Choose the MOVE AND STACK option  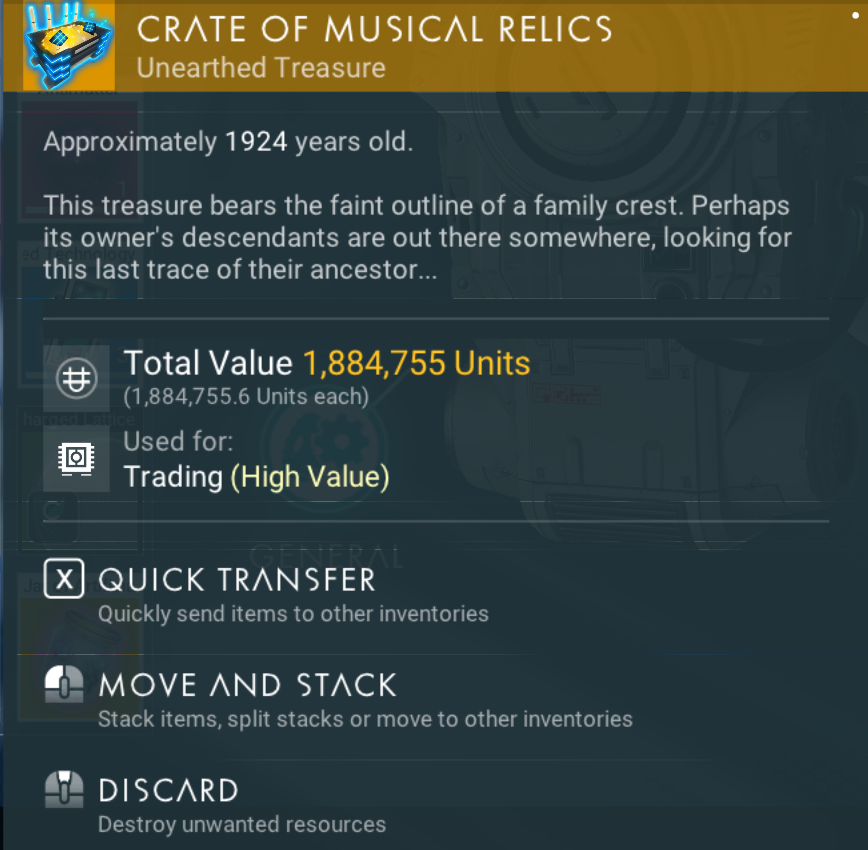247,686
